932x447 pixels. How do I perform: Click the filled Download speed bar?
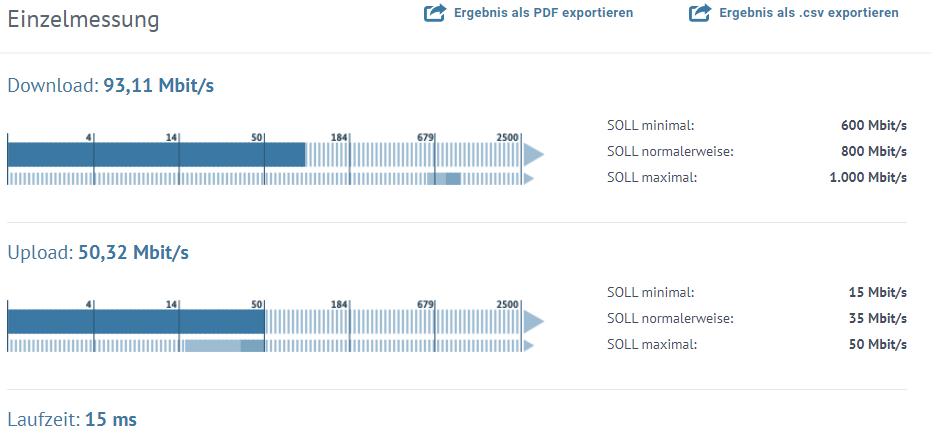coord(156,154)
